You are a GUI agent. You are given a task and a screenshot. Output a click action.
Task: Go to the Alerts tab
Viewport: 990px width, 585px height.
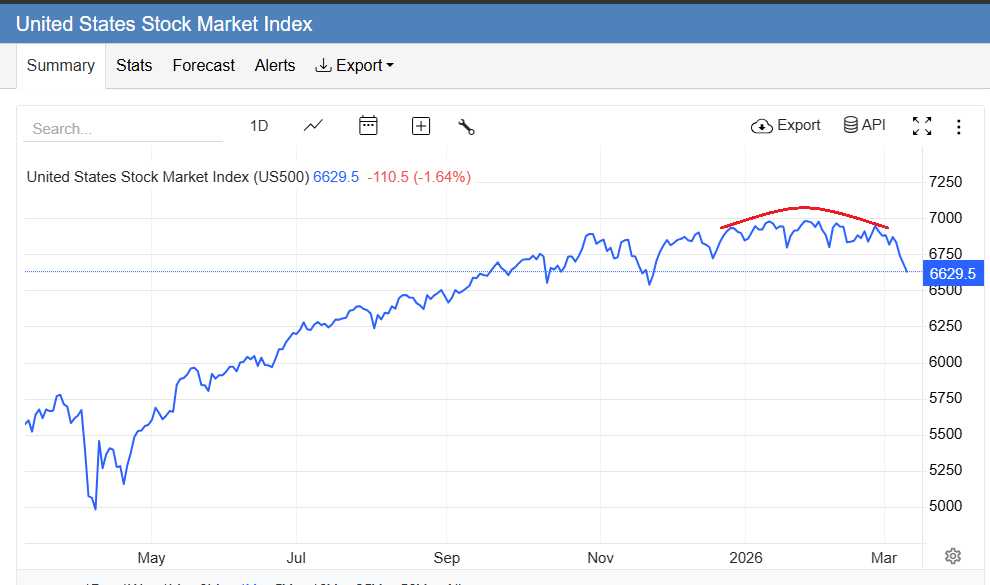[275, 66]
